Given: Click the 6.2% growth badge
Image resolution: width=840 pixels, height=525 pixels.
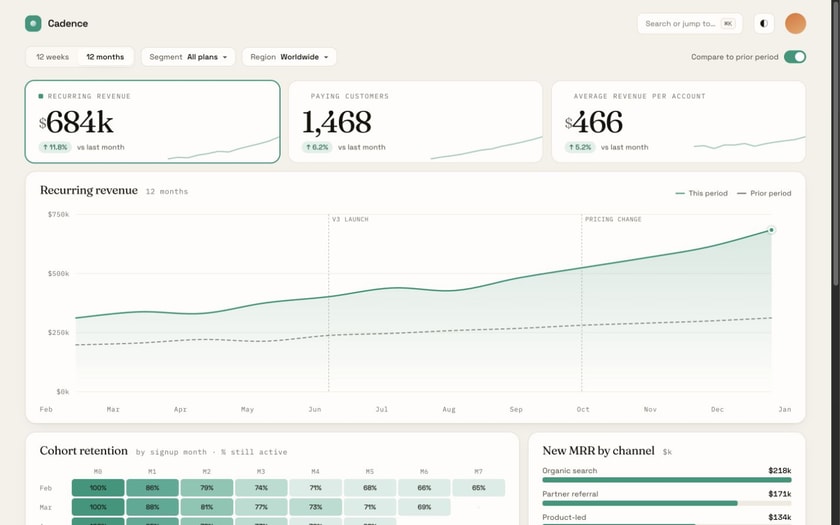Looking at the screenshot, I should pos(317,147).
